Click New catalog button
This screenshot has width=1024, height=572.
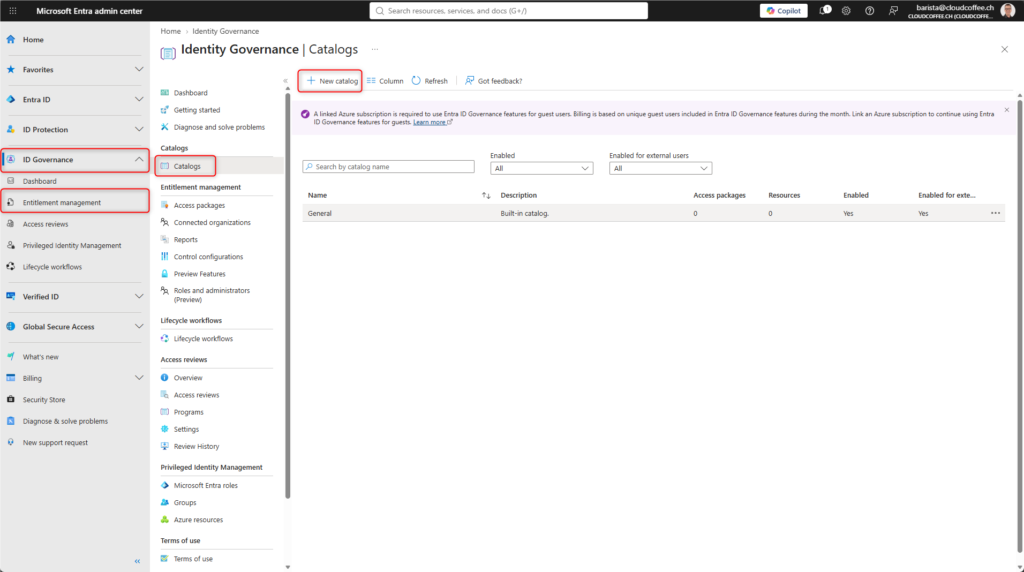coord(331,81)
